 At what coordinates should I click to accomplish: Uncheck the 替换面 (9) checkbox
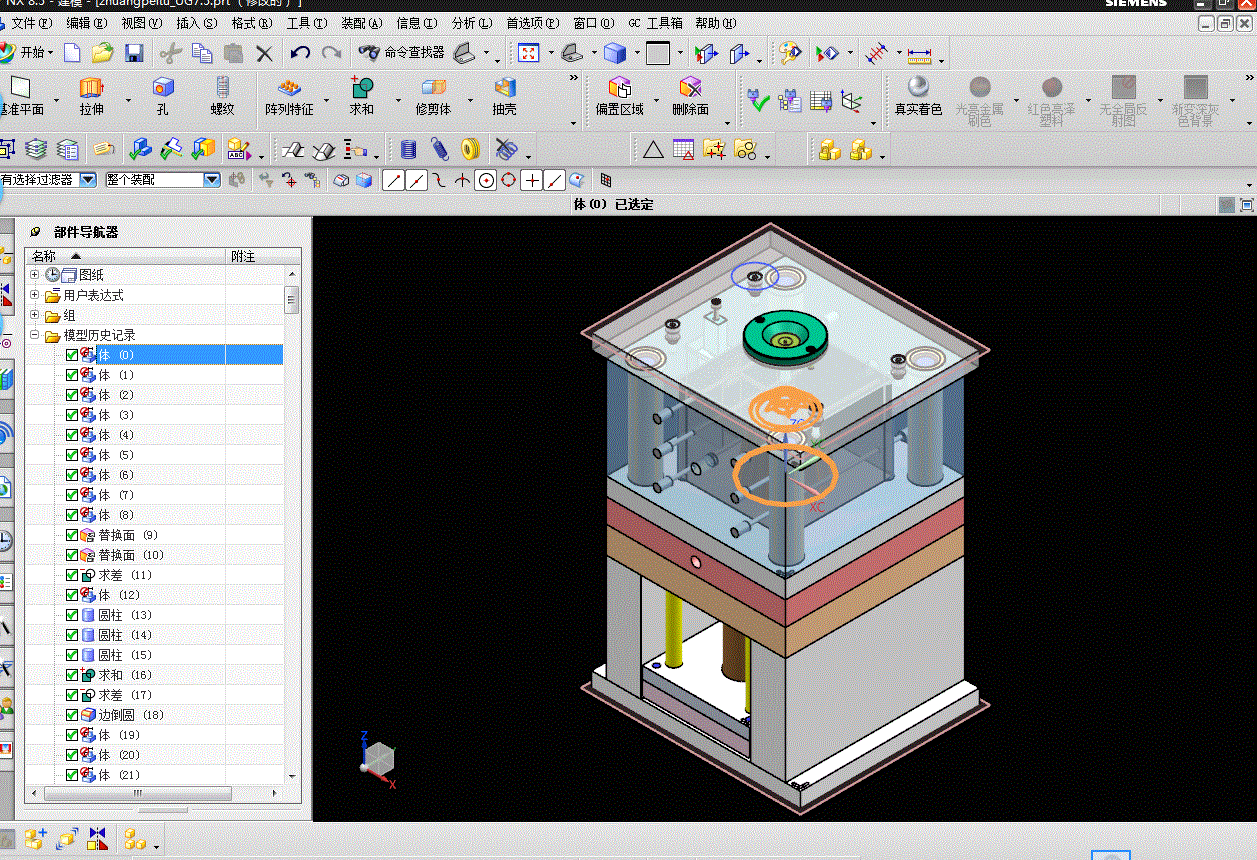point(72,535)
